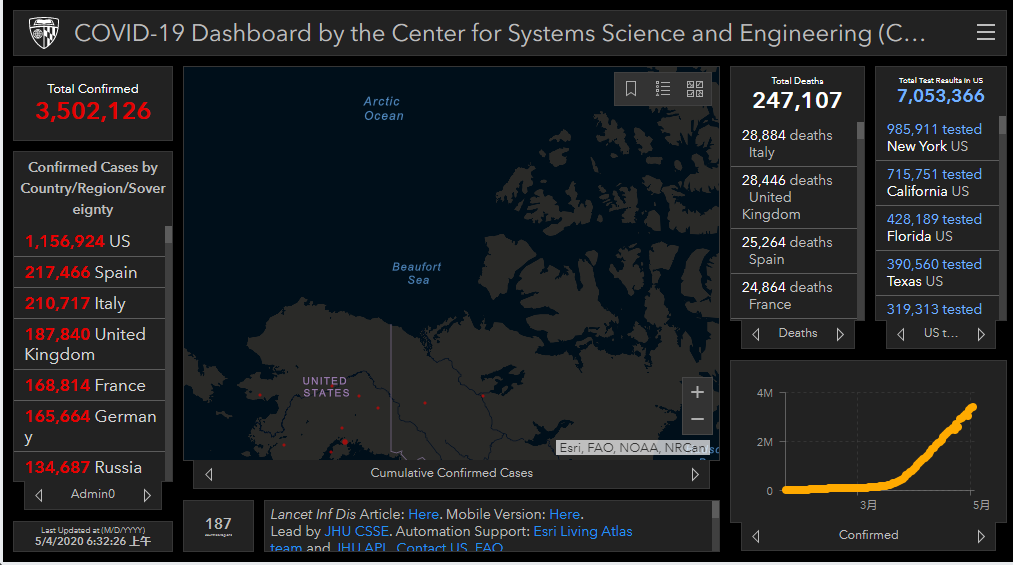The width and height of the screenshot is (1013, 565).
Task: Click right arrow next to Confirmed chart
Action: click(981, 536)
